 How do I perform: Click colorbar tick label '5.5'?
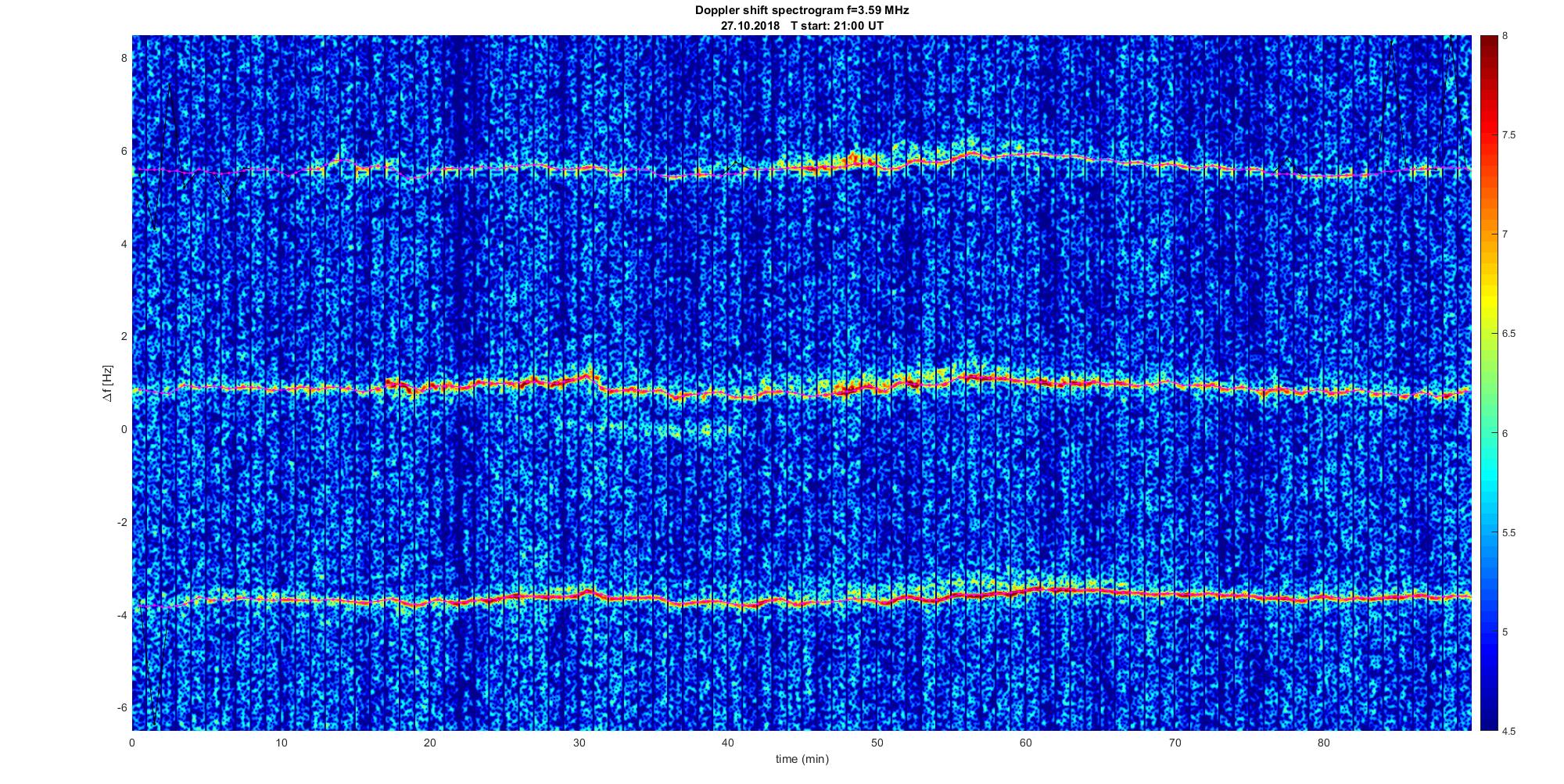click(x=1508, y=533)
